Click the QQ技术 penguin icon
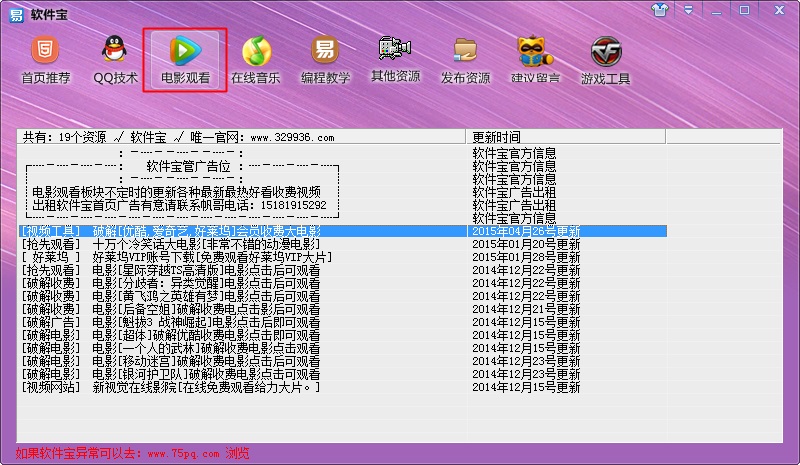Image resolution: width=800 pixels, height=465 pixels. tap(116, 59)
